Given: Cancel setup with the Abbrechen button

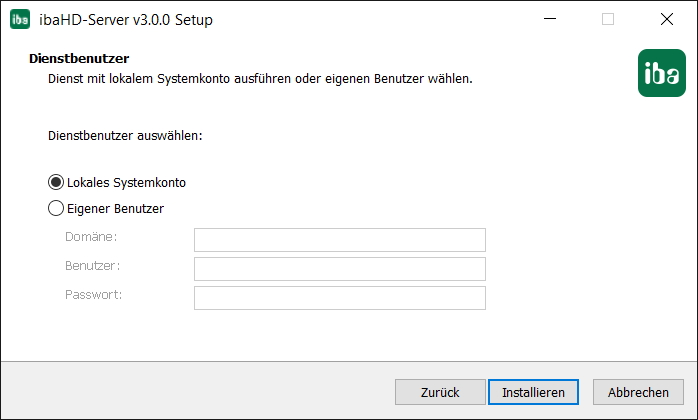Looking at the screenshot, I should [x=638, y=392].
